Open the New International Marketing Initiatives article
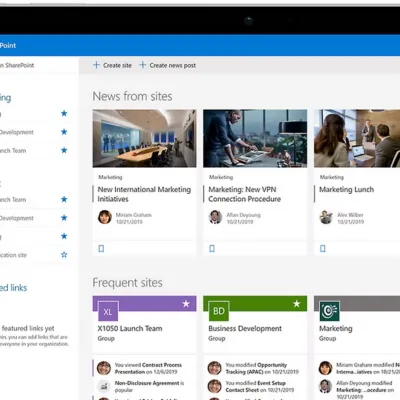Viewport: 400px width, 400px height. click(x=144, y=194)
